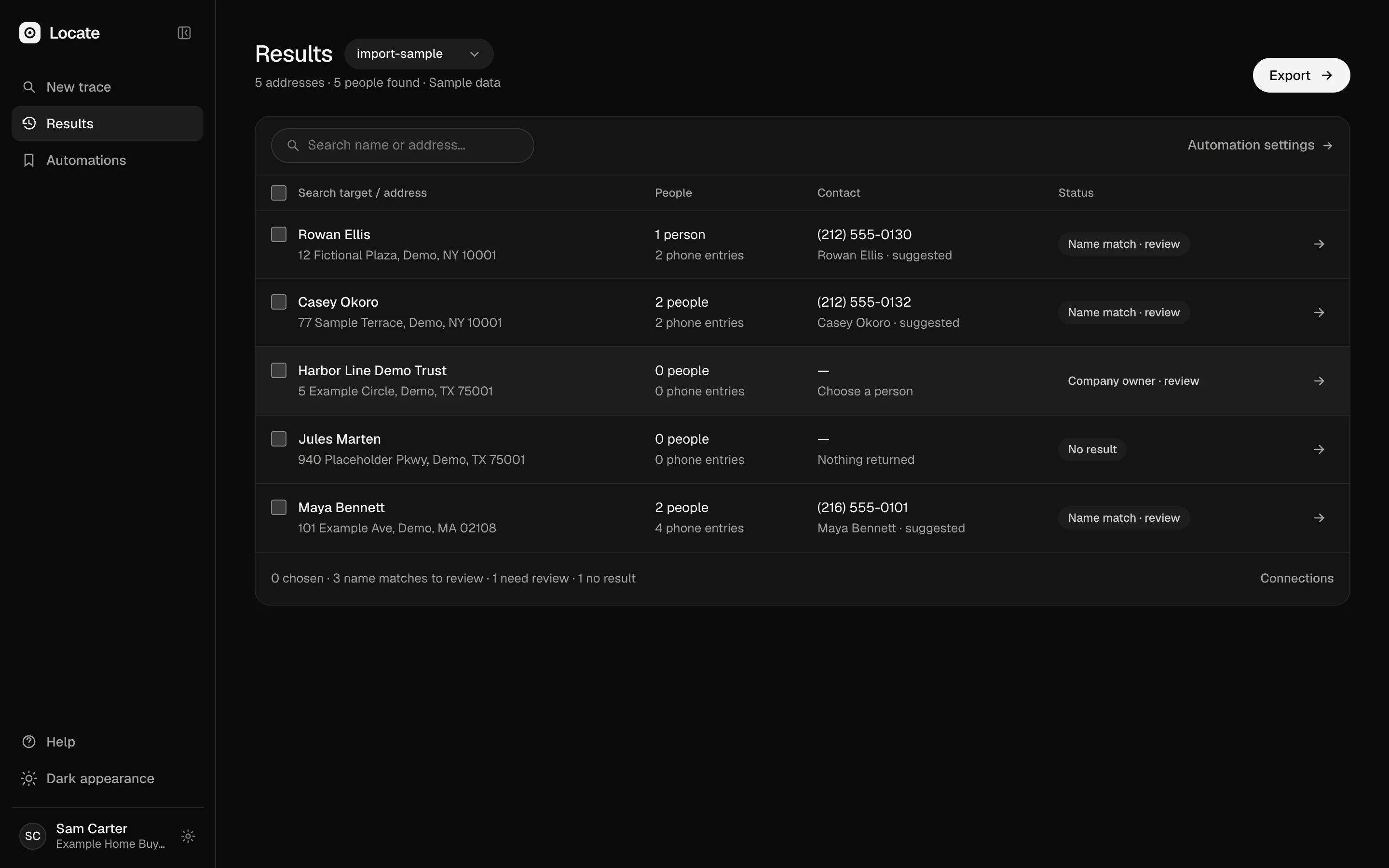The height and width of the screenshot is (868, 1389).
Task: Click the sun icon beside Dark appearance
Action: (x=29, y=778)
